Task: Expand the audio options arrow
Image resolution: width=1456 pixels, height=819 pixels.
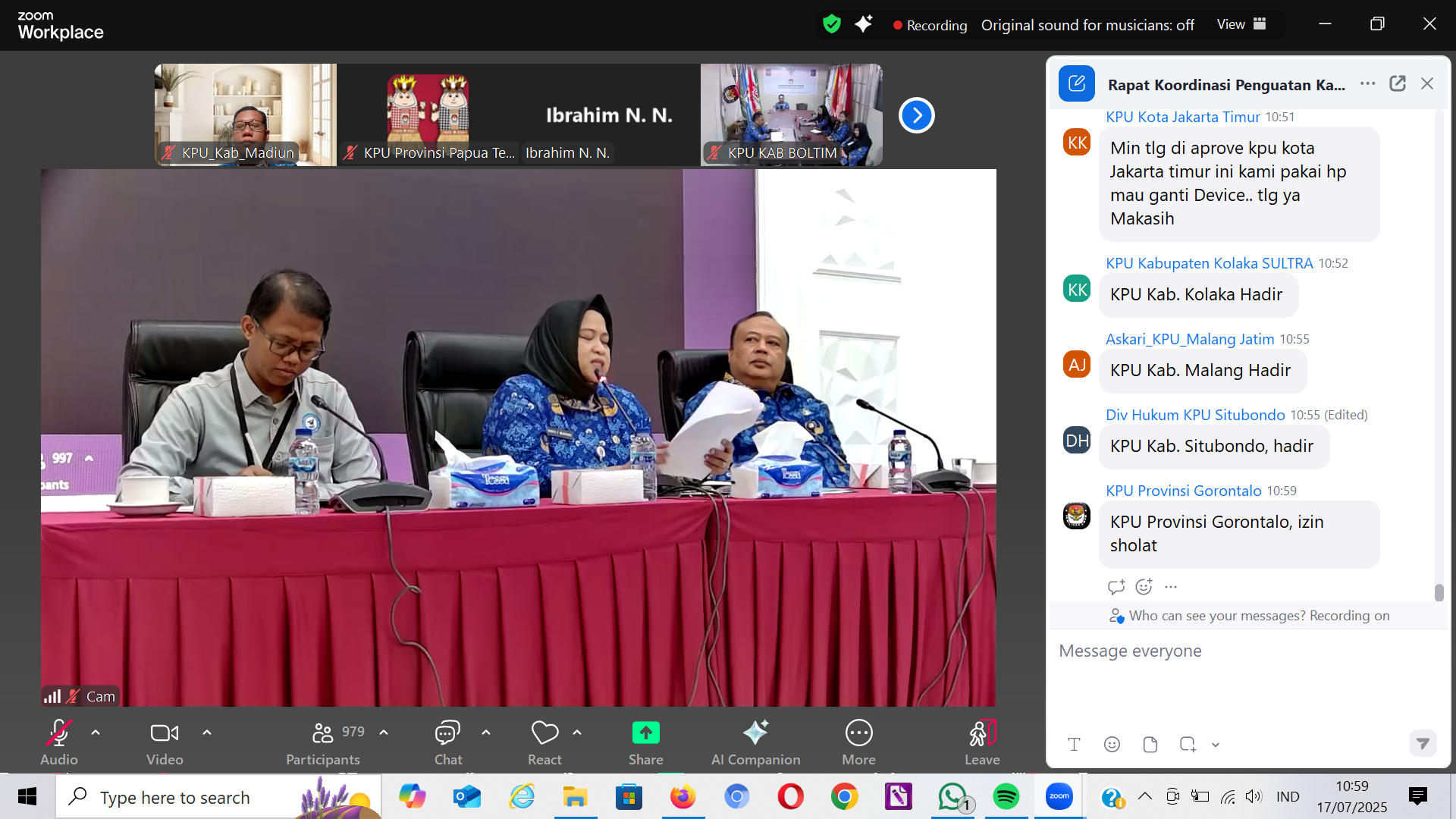Action: 96,733
